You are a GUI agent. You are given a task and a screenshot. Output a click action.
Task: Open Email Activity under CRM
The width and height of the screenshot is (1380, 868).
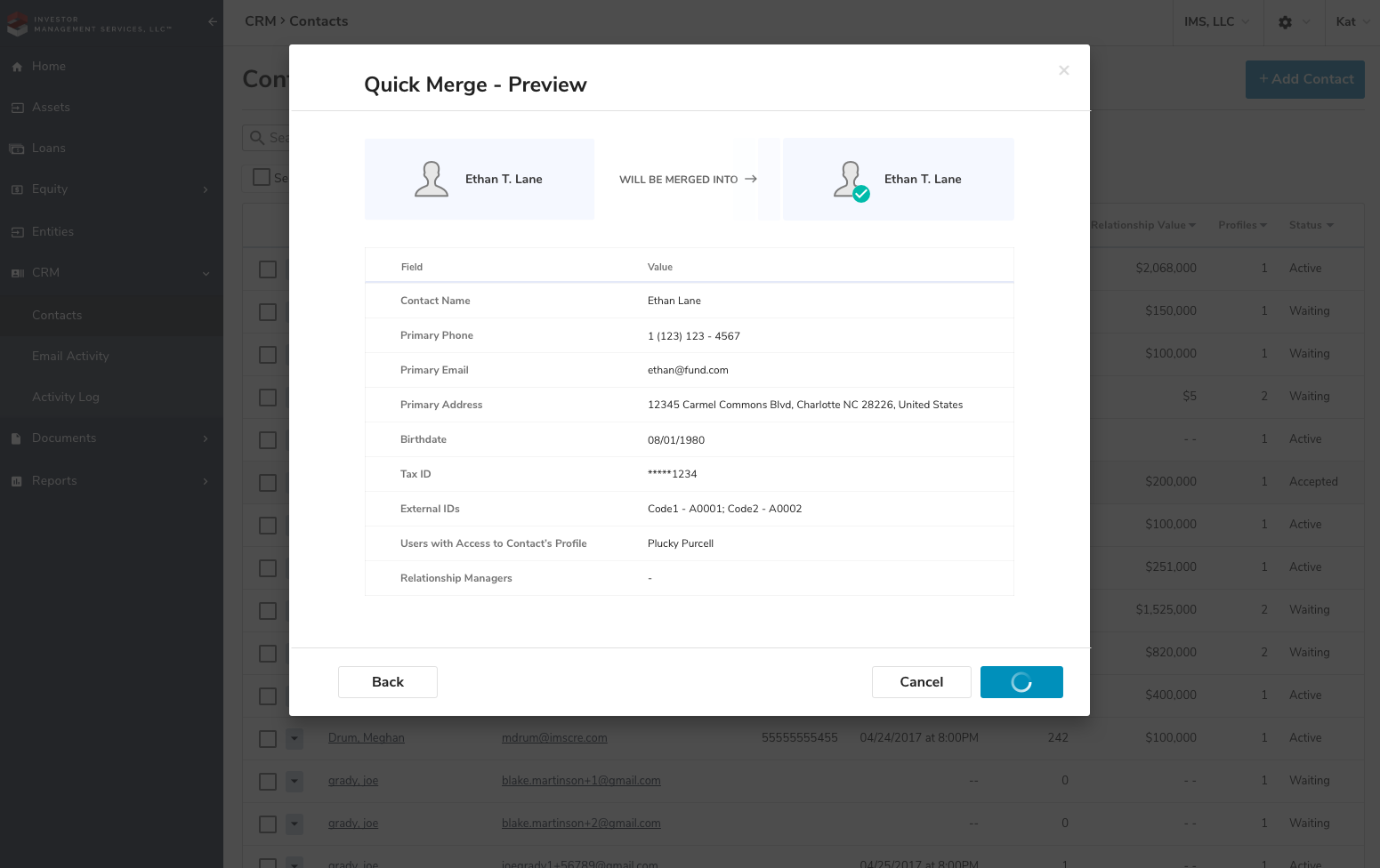coord(70,357)
